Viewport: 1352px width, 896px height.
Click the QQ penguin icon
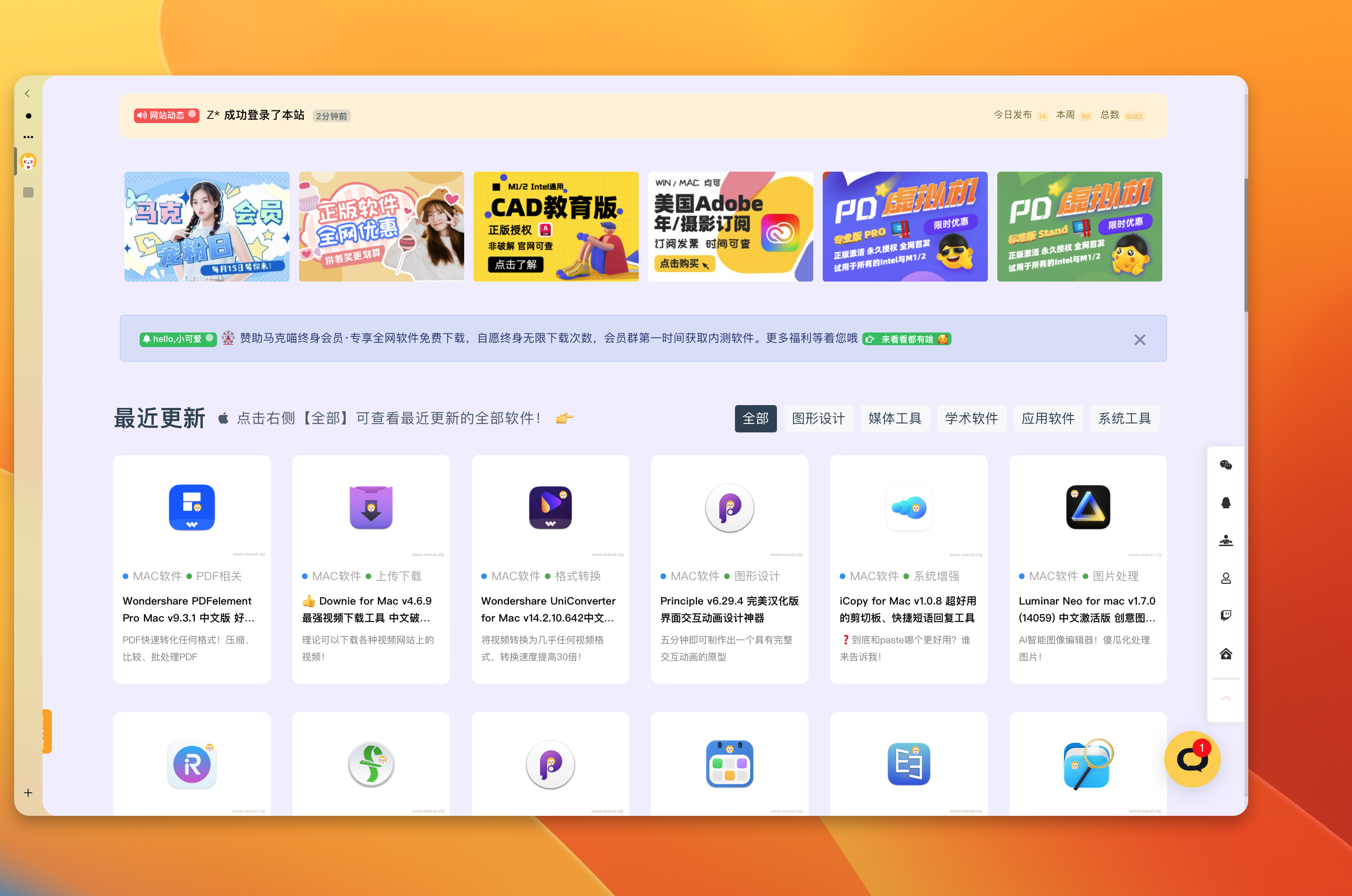(x=1226, y=503)
